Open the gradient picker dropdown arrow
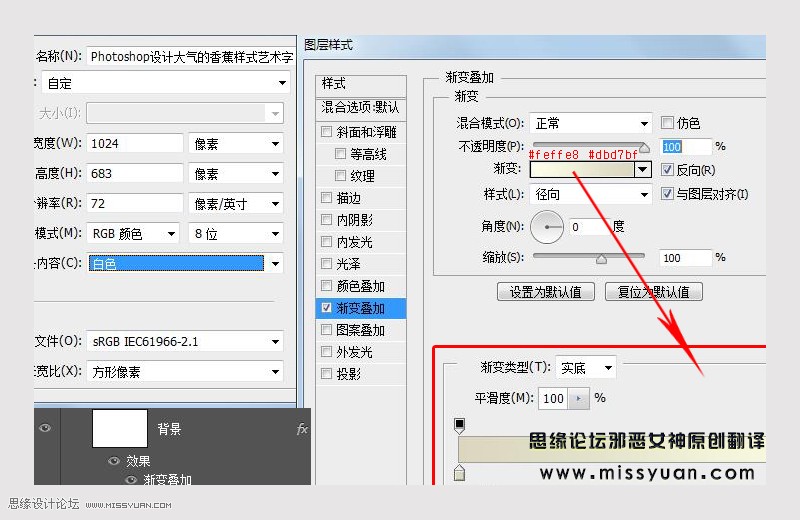Image resolution: width=800 pixels, height=520 pixels. [643, 169]
